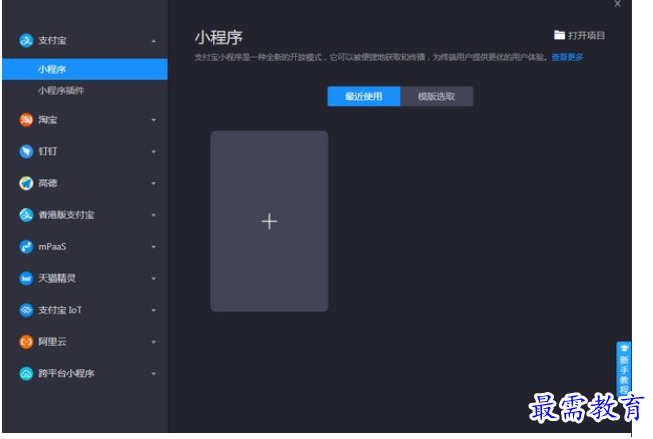
Task: Expand the 高德 section arrow
Action: [154, 183]
